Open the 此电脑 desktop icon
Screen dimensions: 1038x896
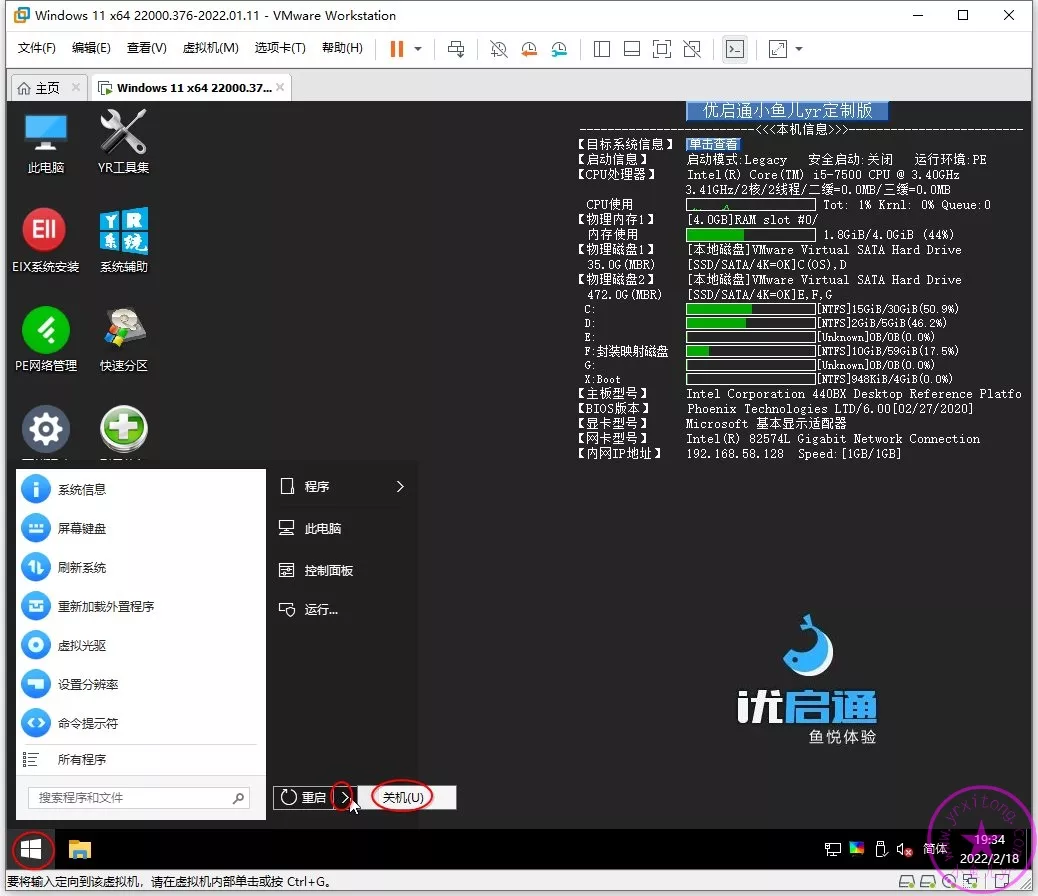(45, 139)
